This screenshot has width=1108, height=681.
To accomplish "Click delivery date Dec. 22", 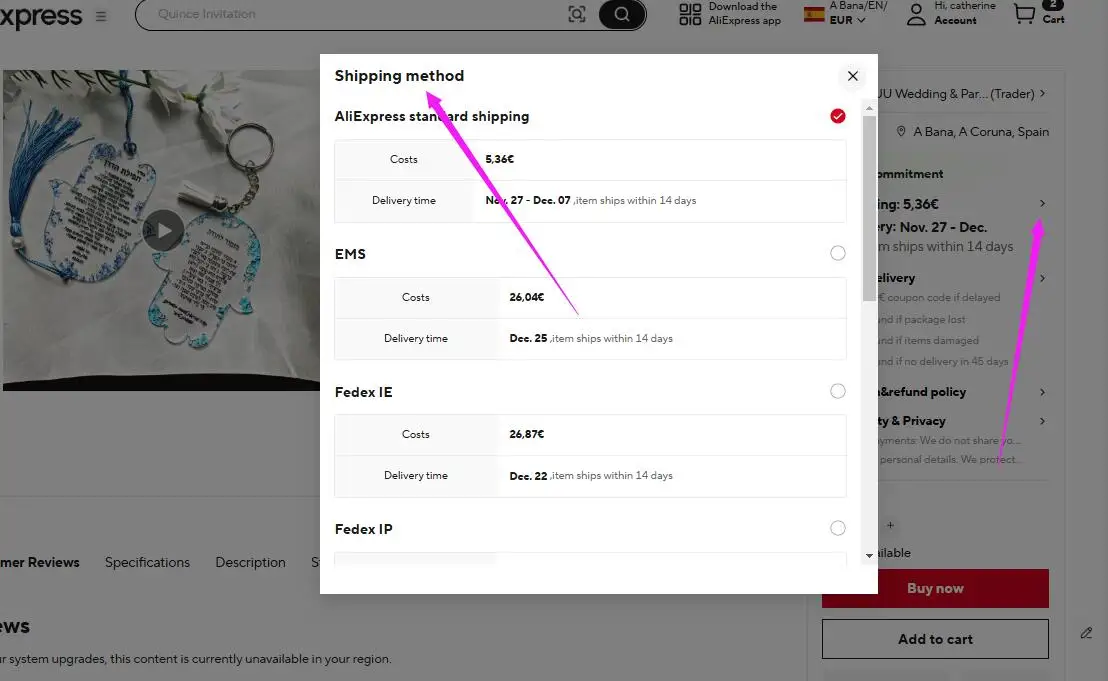I will click(x=529, y=475).
